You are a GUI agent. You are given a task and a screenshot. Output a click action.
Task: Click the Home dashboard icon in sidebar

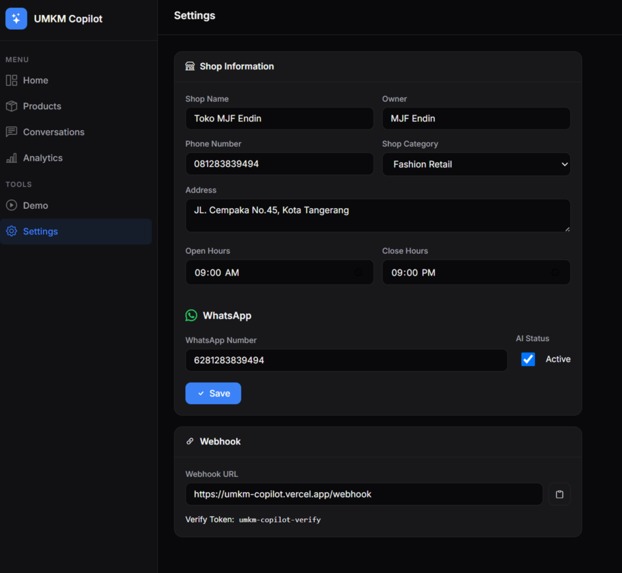click(12, 81)
